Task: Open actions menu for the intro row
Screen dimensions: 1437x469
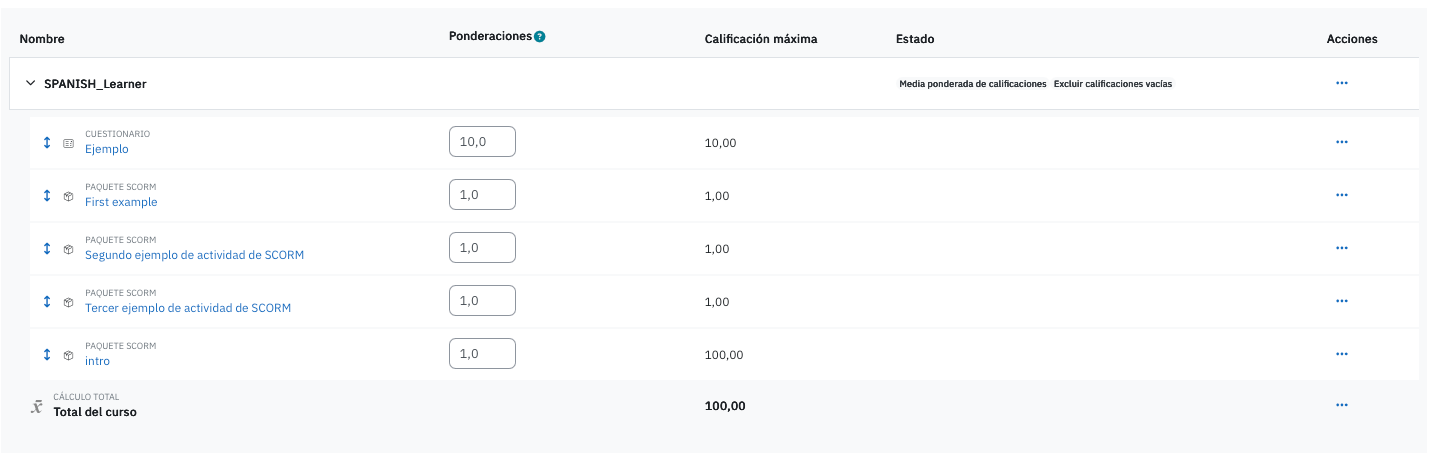Action: [1342, 354]
